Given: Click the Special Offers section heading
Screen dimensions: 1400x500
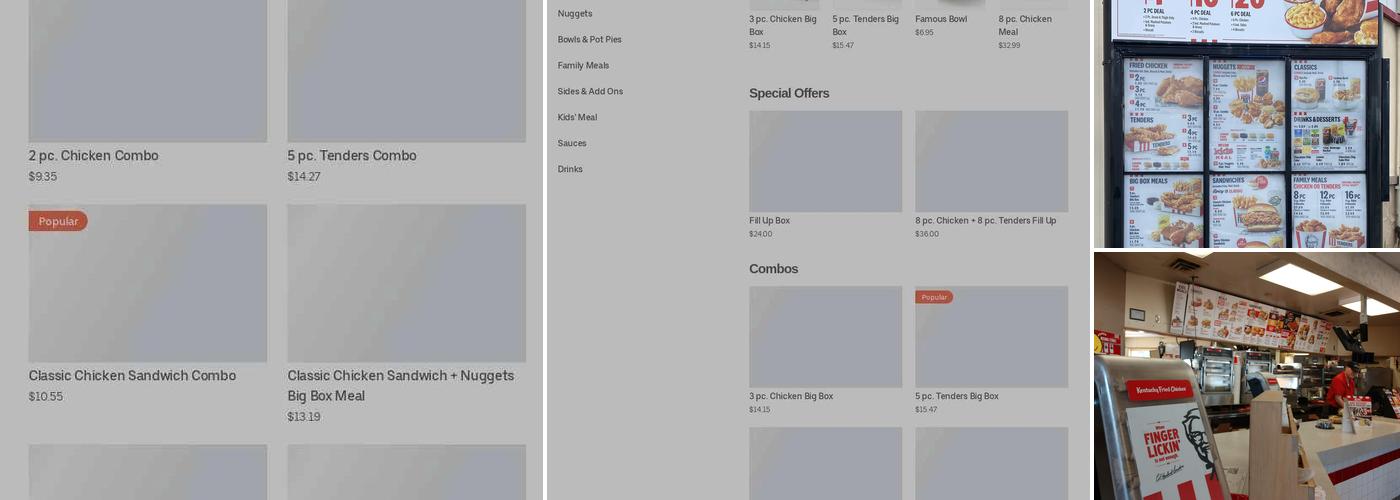Looking at the screenshot, I should [x=789, y=93].
